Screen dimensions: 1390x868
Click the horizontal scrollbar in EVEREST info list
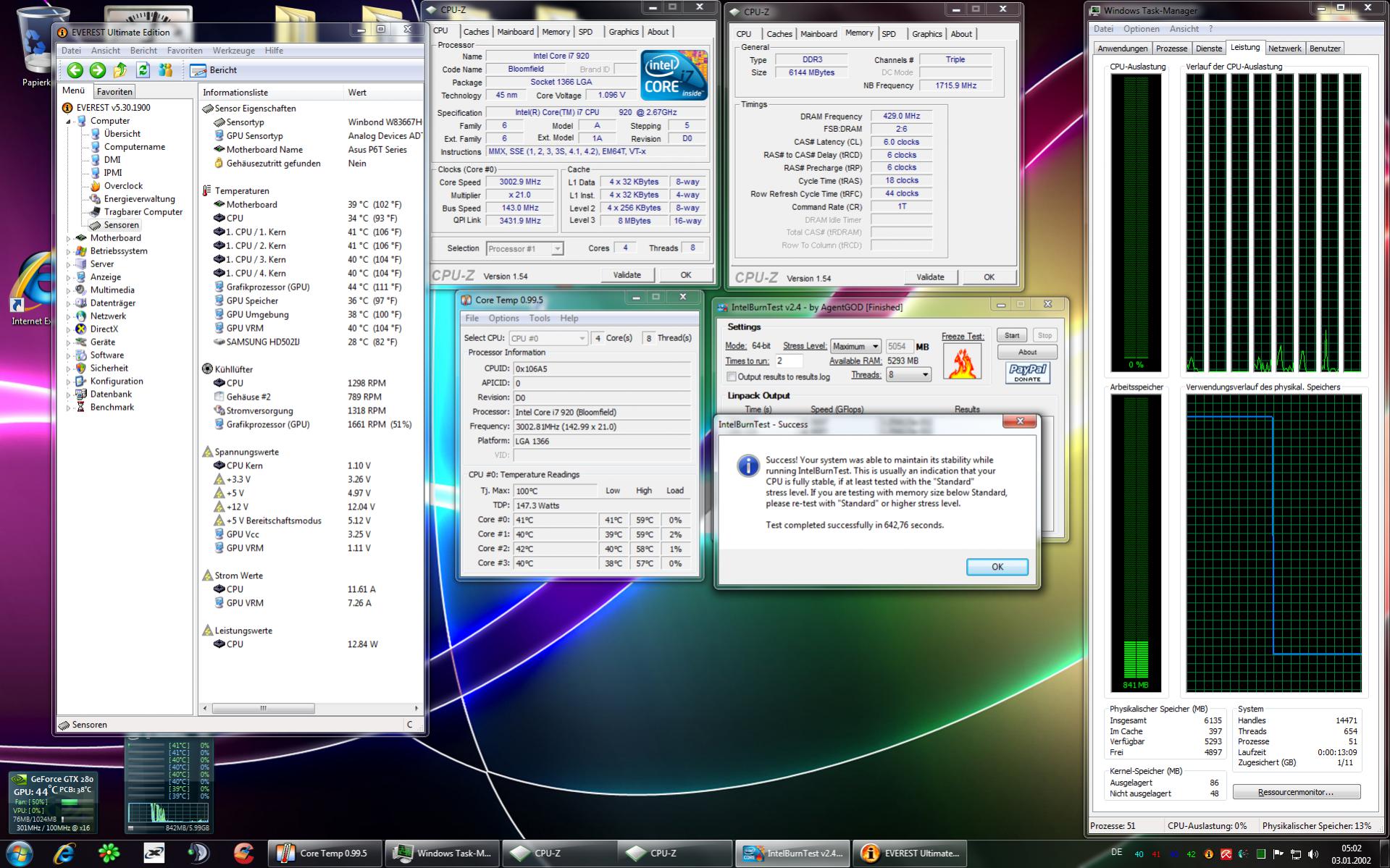(263, 708)
